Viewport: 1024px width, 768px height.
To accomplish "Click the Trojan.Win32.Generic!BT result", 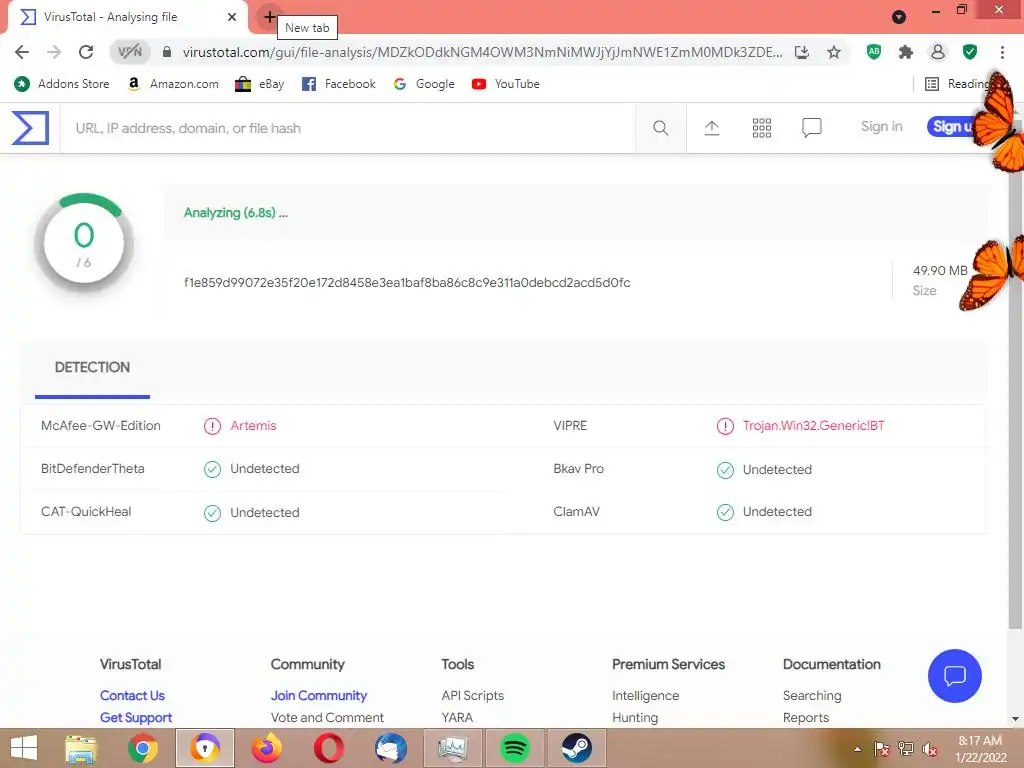I will [x=813, y=426].
